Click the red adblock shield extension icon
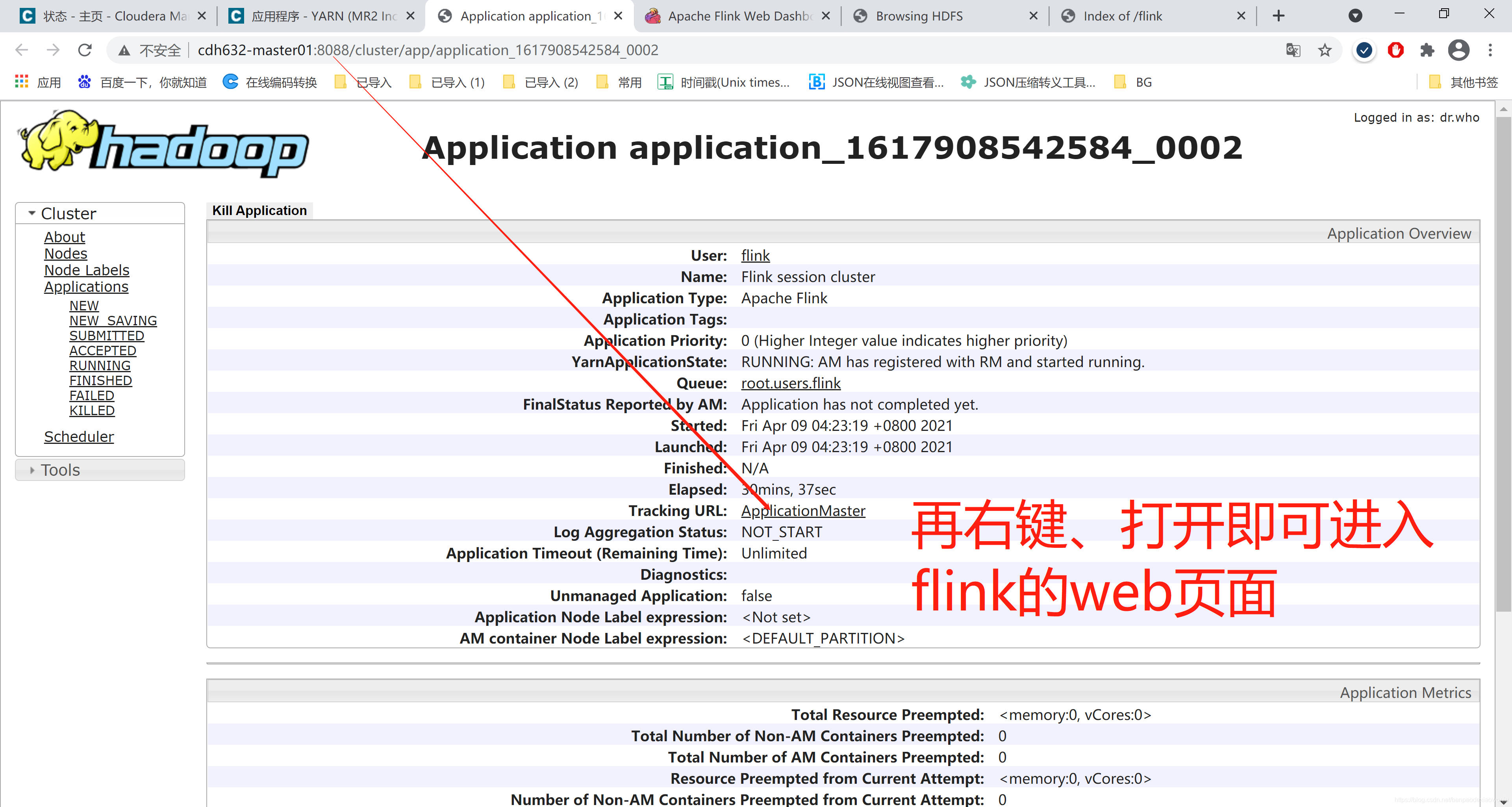Image resolution: width=1512 pixels, height=807 pixels. (1395, 50)
